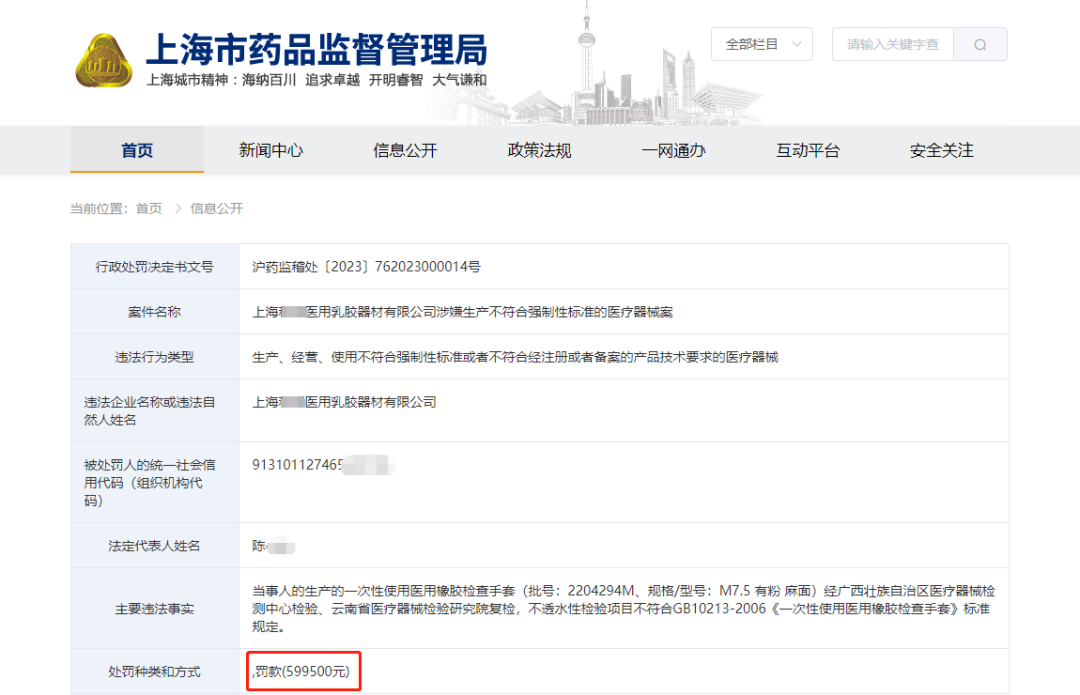This screenshot has height=695, width=1080.
Task: Switch to the 信息公开 navigation tab
Action: tap(405, 150)
